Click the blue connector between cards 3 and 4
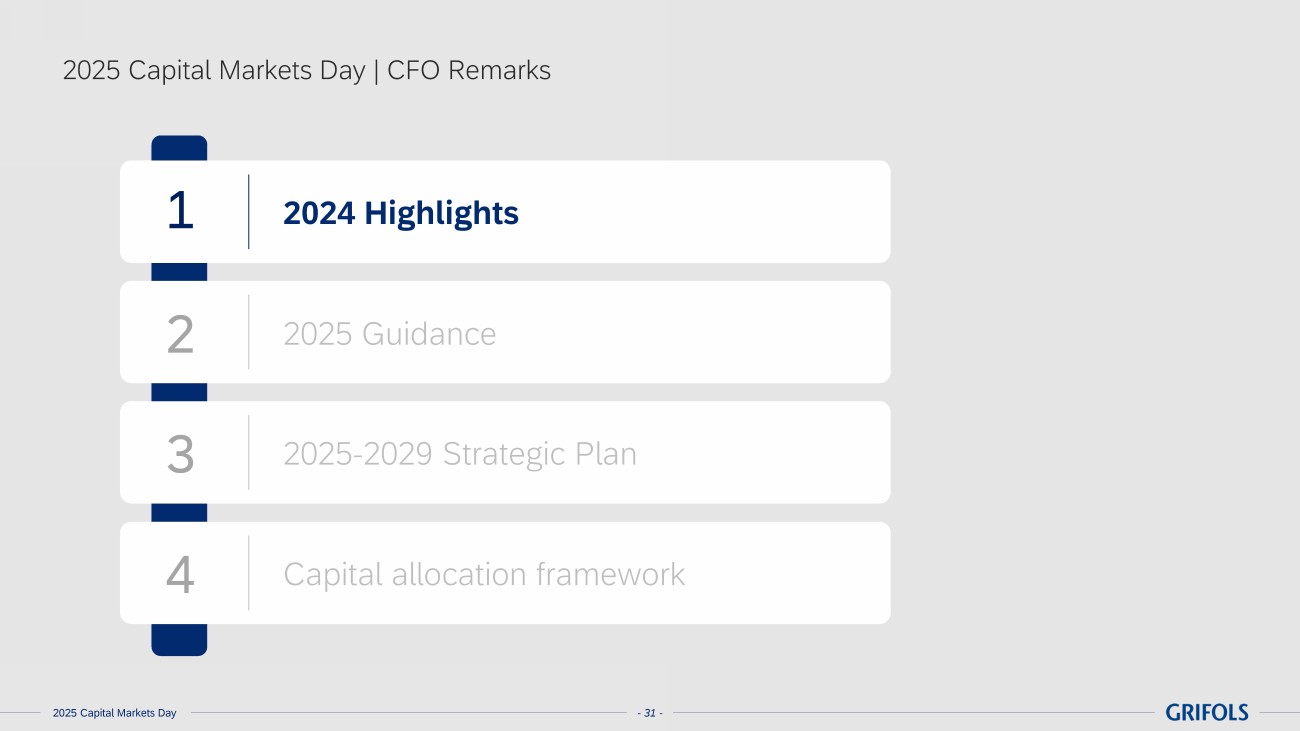This screenshot has height=731, width=1300. pyautogui.click(x=179, y=512)
